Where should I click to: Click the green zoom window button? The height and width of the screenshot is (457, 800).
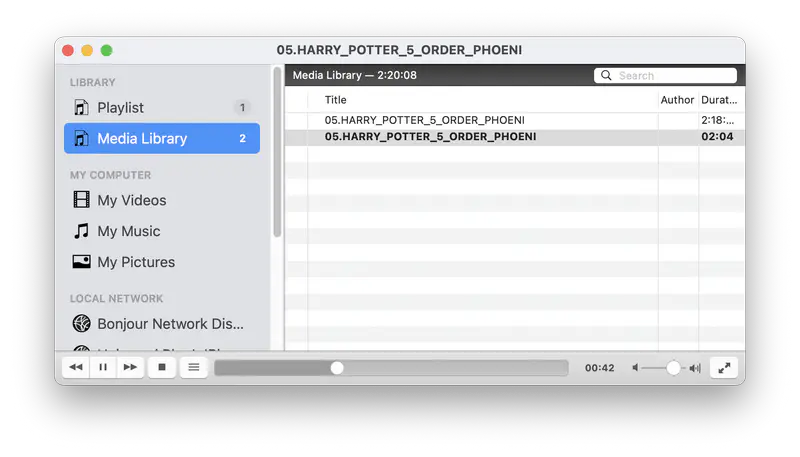(107, 50)
